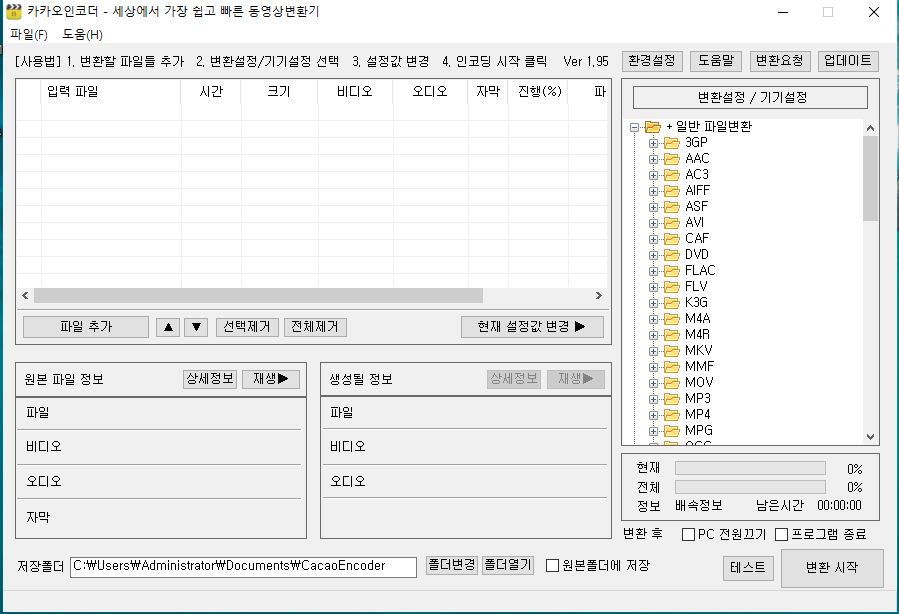
Task: Open 환경설정 preferences
Action: pyautogui.click(x=652, y=61)
